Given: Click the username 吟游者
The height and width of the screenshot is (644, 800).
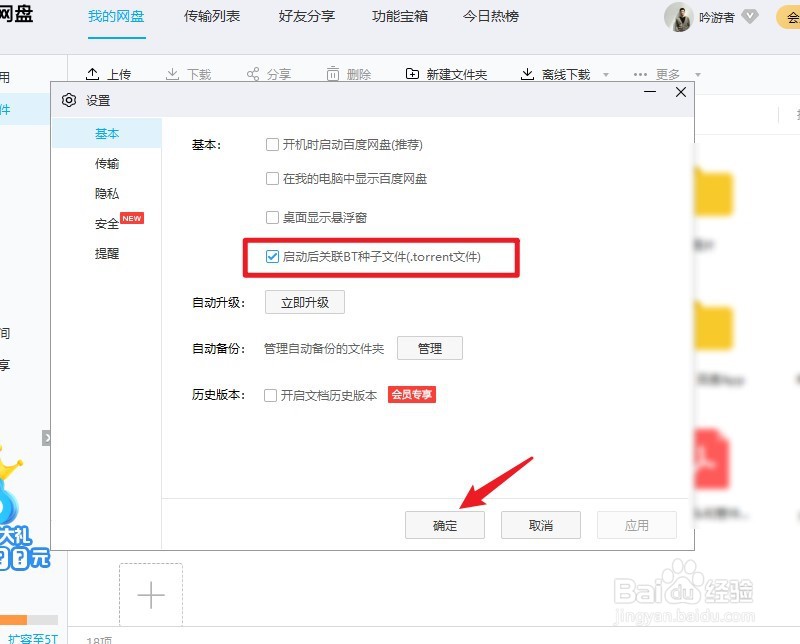Looking at the screenshot, I should (x=717, y=17).
